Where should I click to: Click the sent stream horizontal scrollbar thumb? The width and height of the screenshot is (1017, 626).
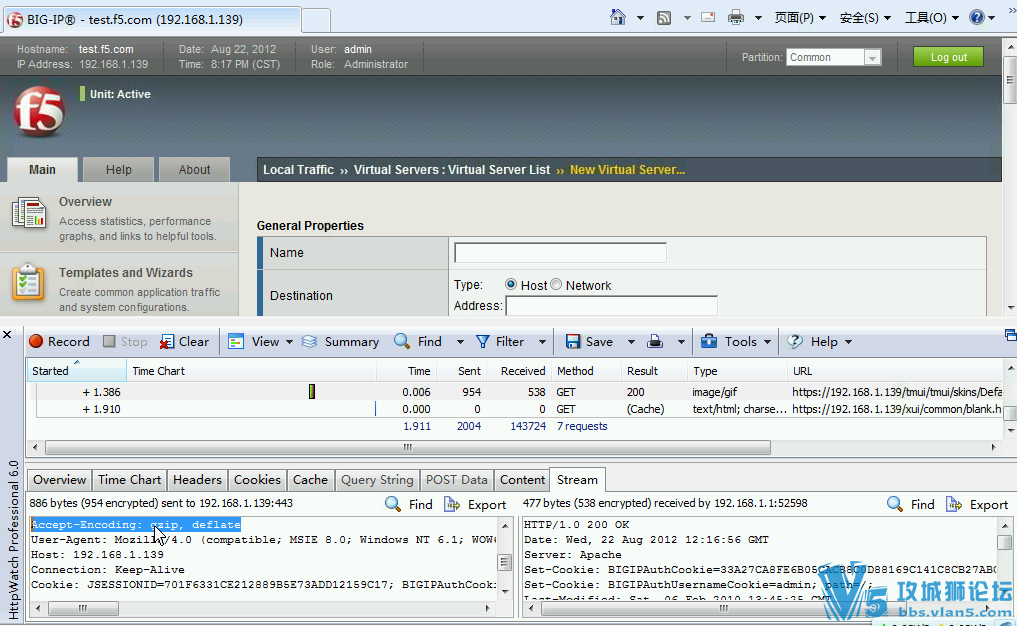[83, 608]
